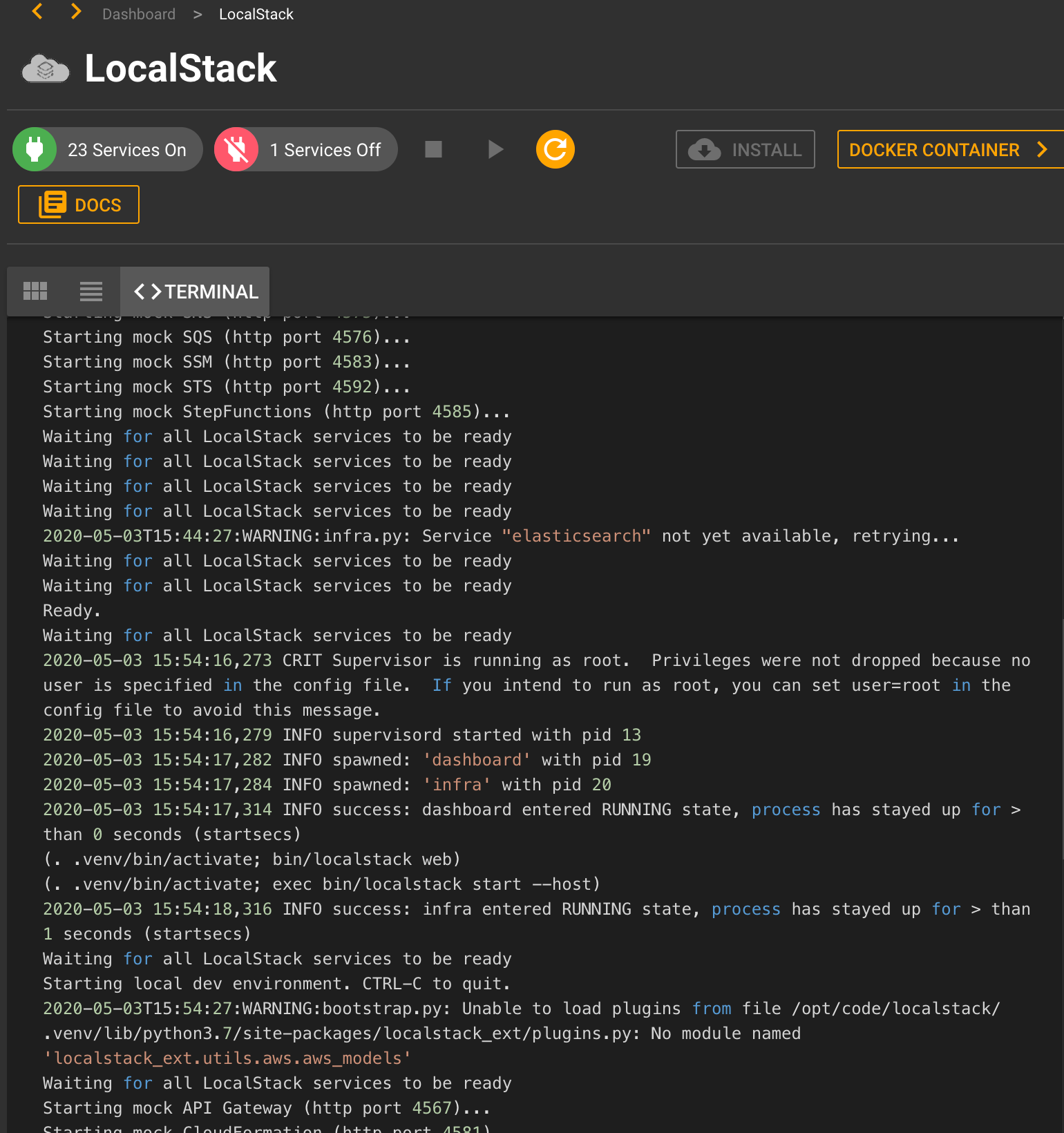The image size is (1064, 1133).
Task: Click the chevron on DOCKER CONTAINER button
Action: 1043,149
